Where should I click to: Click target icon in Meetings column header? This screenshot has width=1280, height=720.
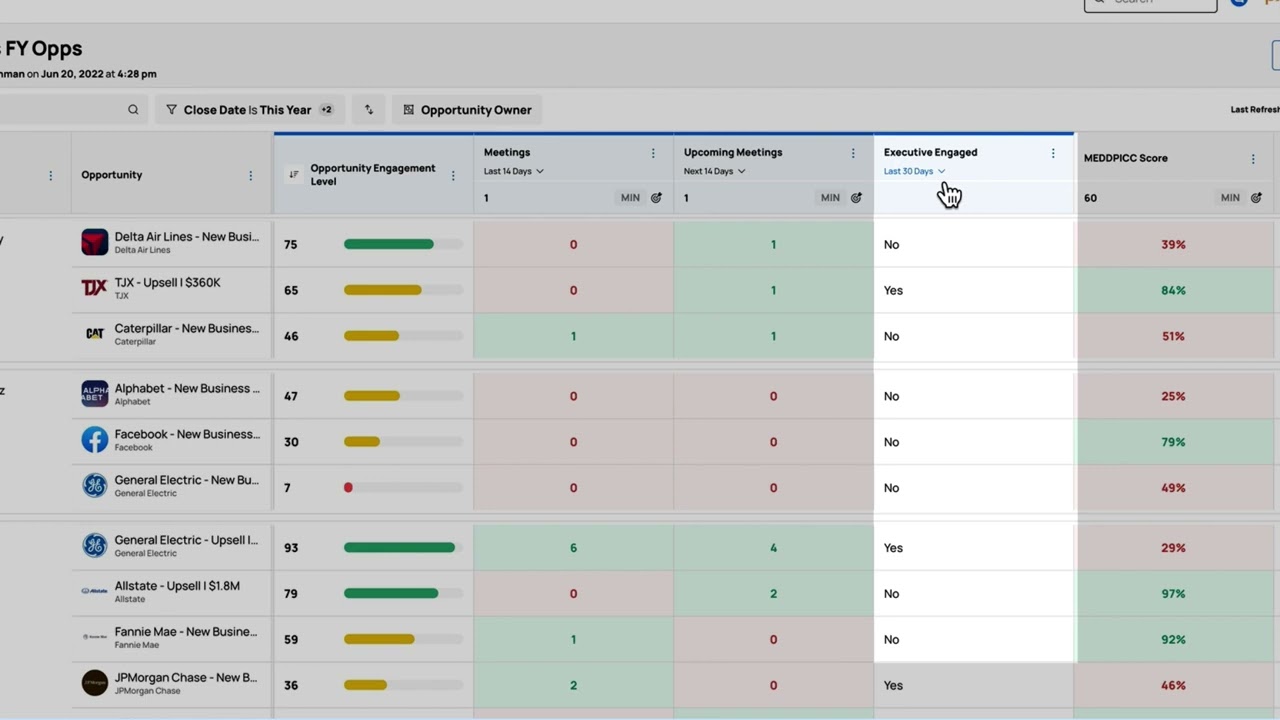pos(657,198)
